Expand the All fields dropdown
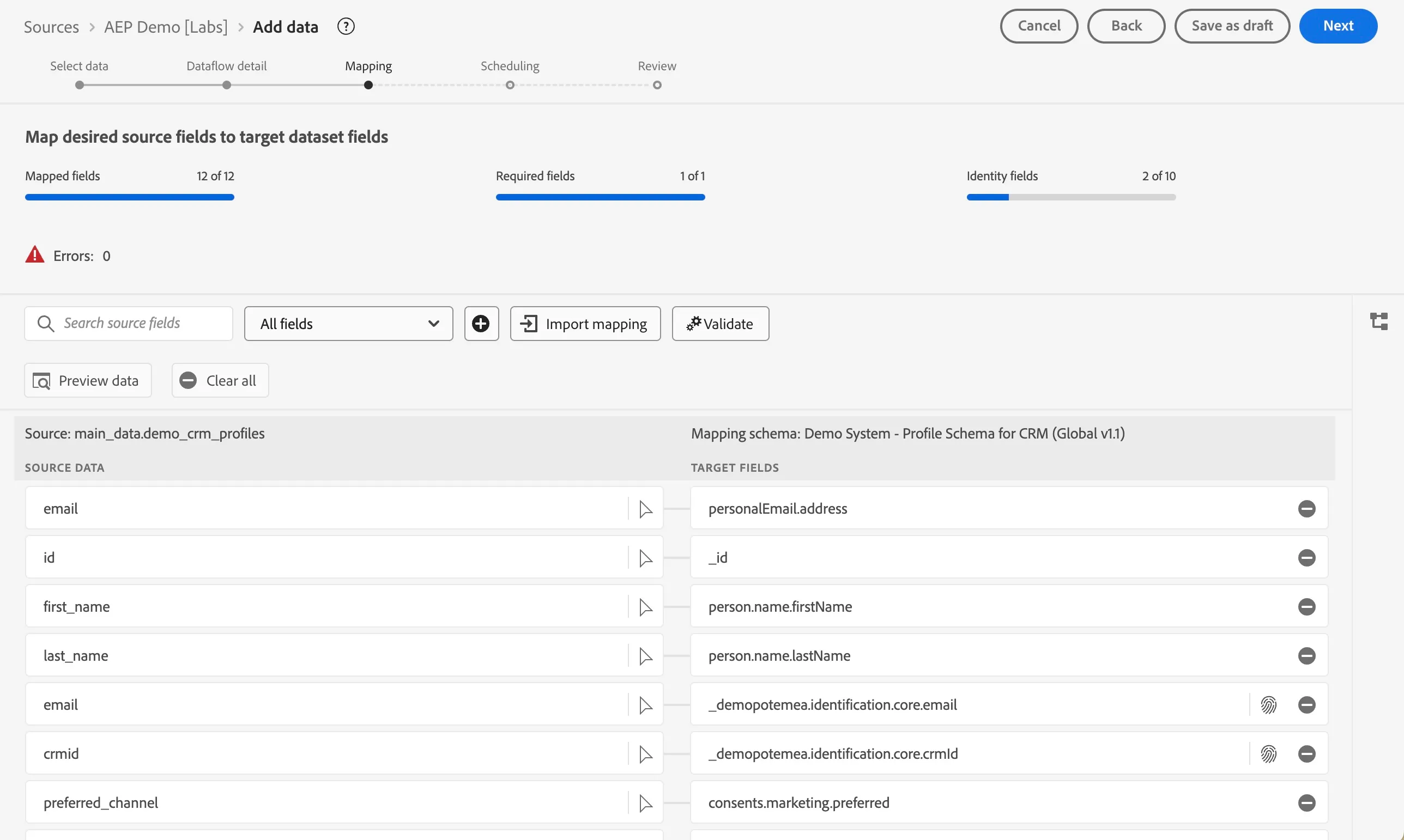 pyautogui.click(x=348, y=324)
